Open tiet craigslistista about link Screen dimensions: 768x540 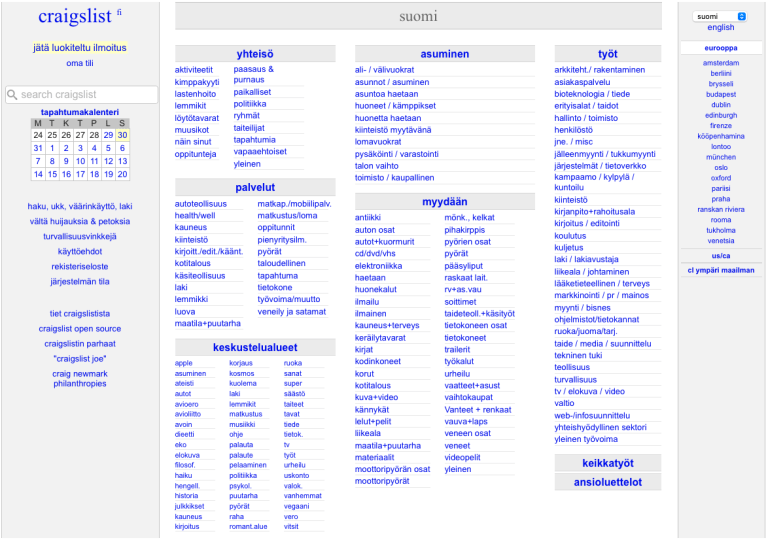(80, 314)
